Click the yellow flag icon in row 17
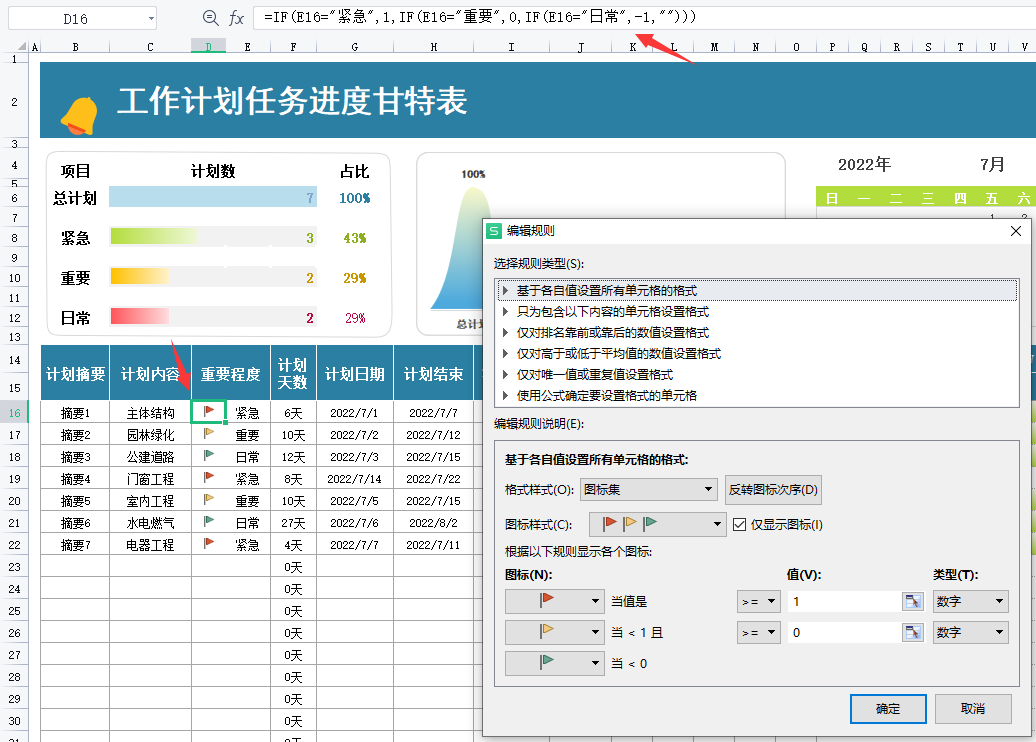Viewport: 1036px width, 742px height. [209, 433]
